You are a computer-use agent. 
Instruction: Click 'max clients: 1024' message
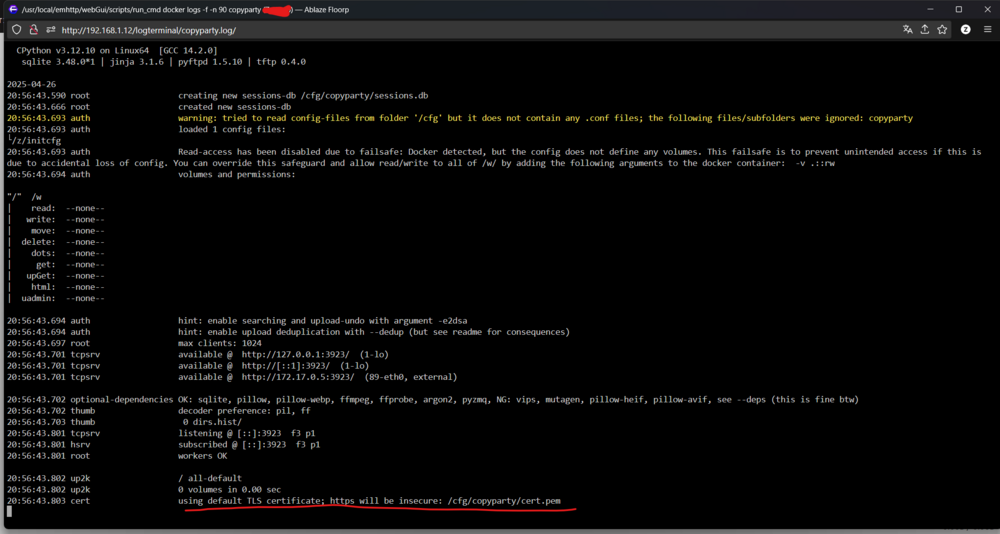[221, 343]
